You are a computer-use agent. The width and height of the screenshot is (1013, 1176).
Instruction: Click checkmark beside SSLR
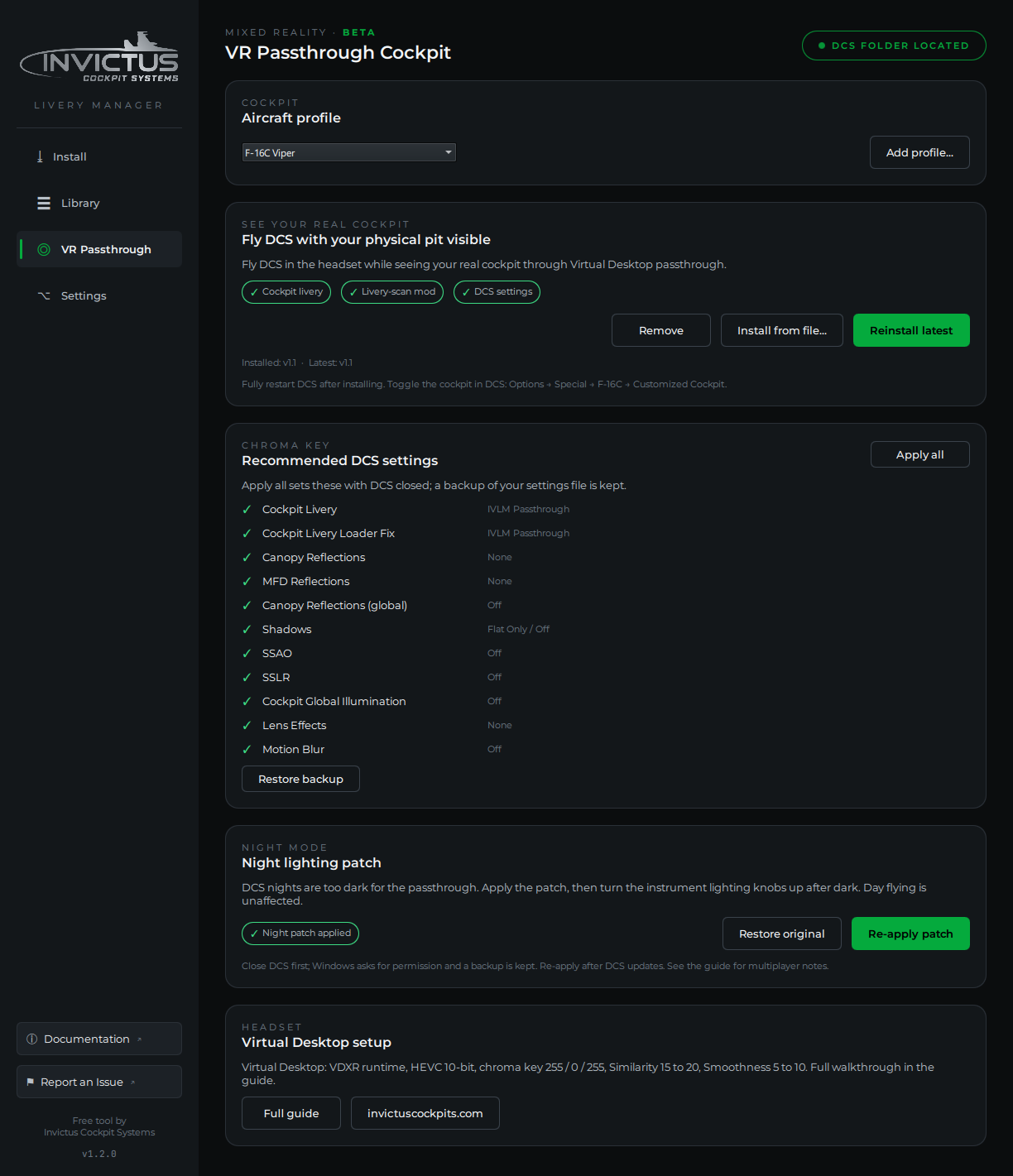247,678
